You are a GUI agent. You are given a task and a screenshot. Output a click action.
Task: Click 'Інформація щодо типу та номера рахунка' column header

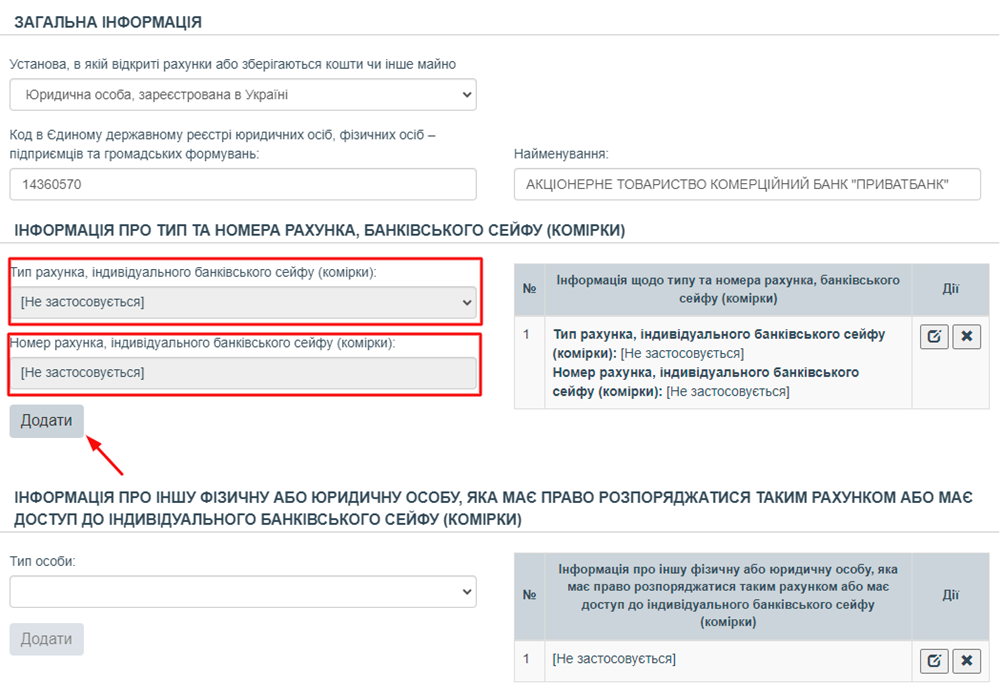tap(729, 289)
